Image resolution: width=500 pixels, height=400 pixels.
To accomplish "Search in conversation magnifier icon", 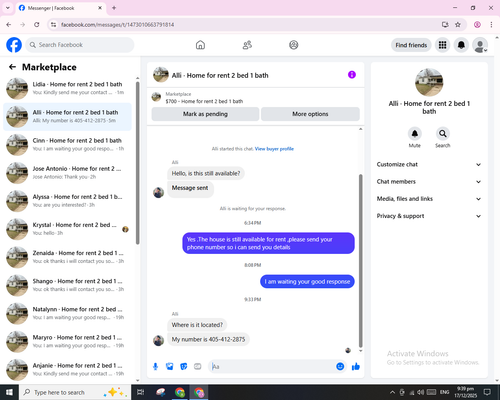I will [443, 134].
